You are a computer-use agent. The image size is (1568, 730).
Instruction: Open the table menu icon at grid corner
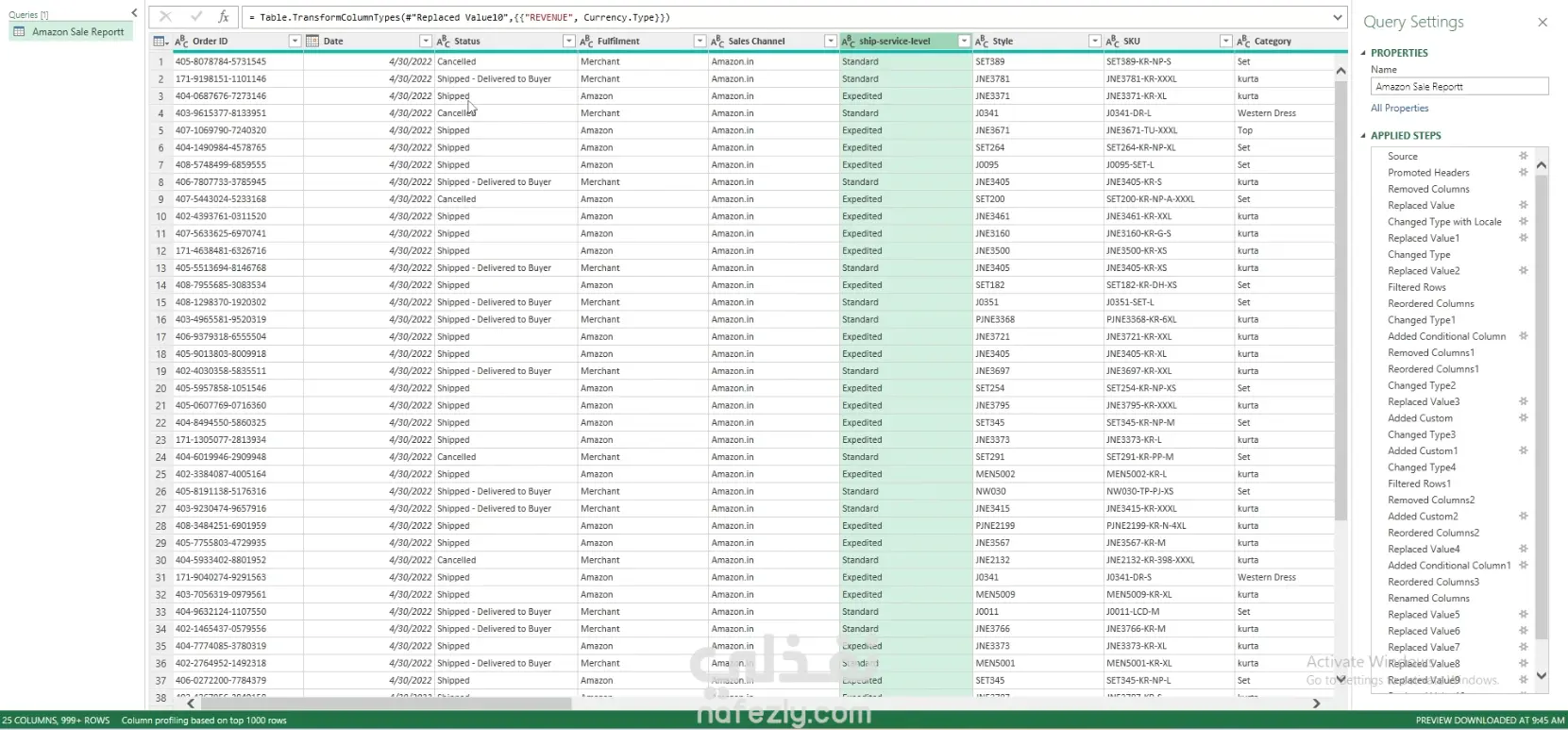point(160,42)
